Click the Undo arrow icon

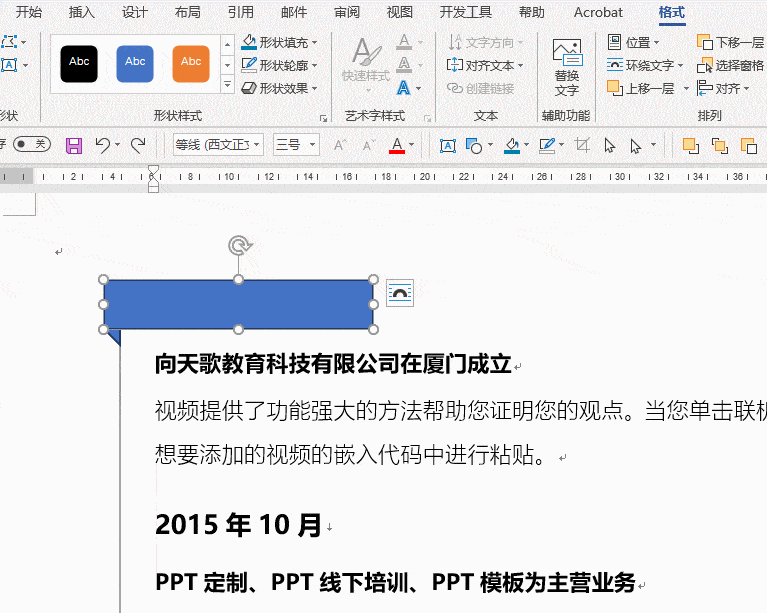[103, 145]
